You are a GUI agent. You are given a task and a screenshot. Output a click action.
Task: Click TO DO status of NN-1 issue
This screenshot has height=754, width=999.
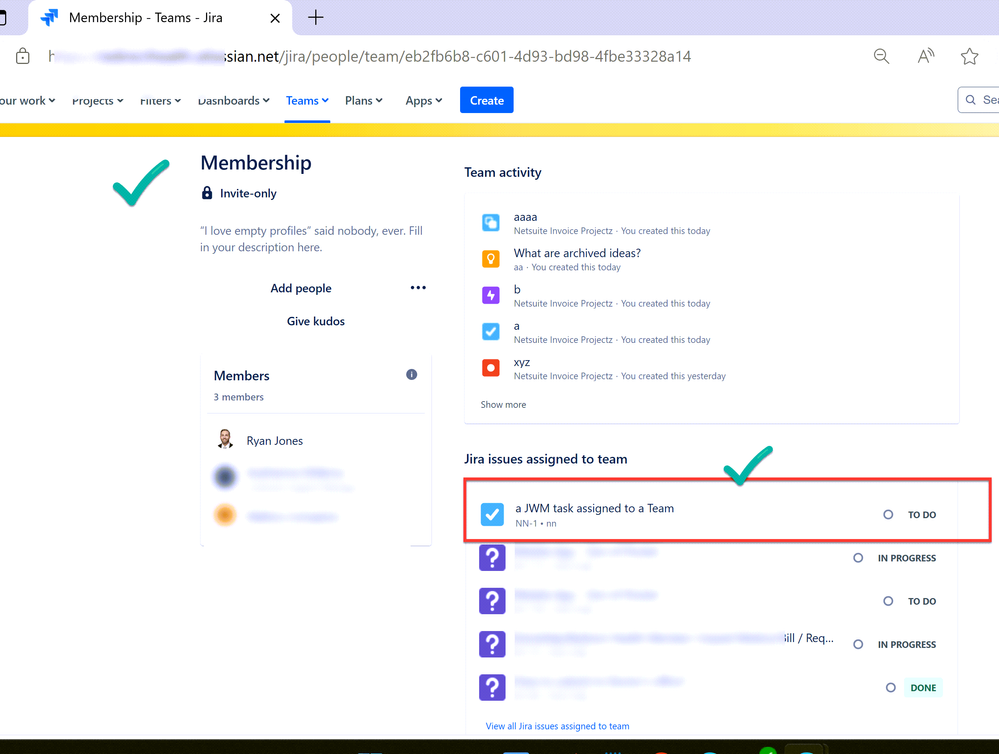[922, 515]
